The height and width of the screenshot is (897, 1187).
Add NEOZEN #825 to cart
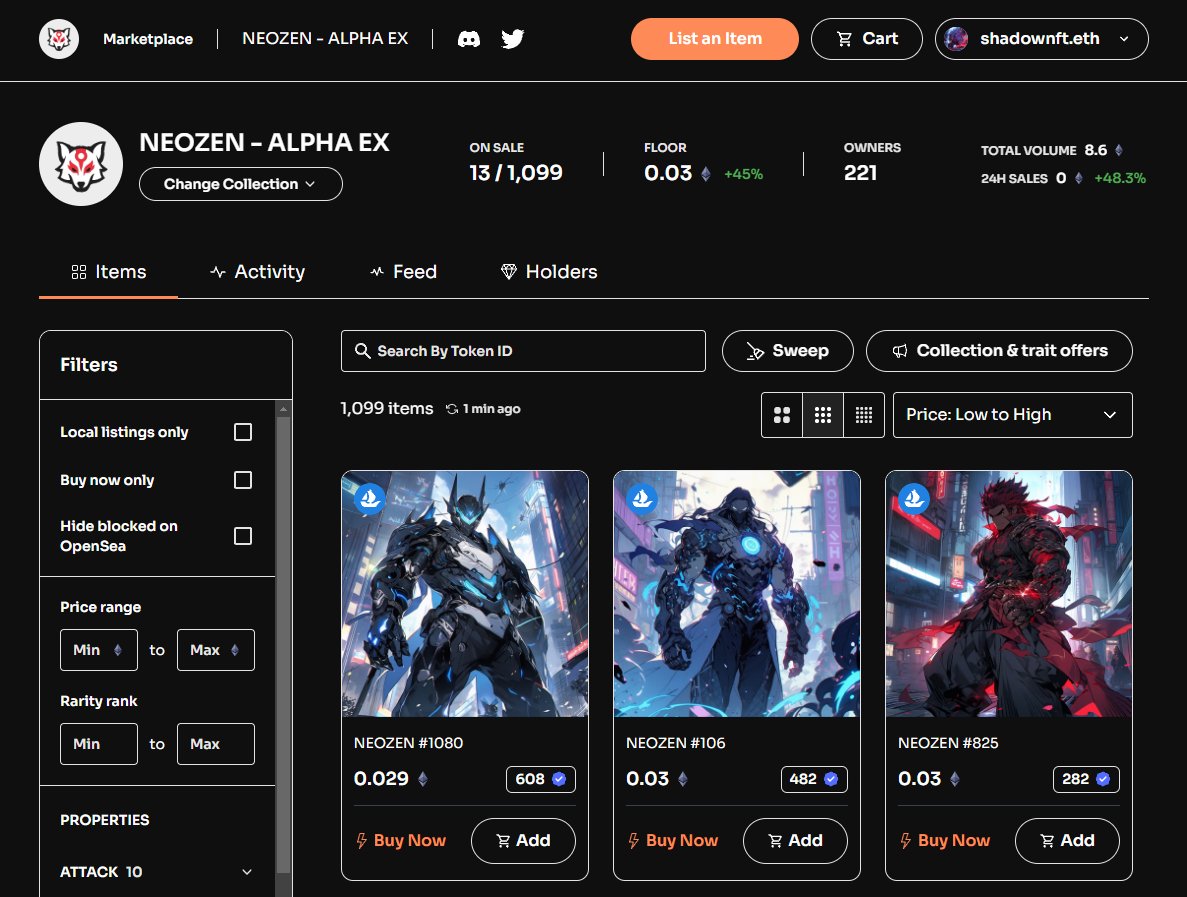(1067, 840)
